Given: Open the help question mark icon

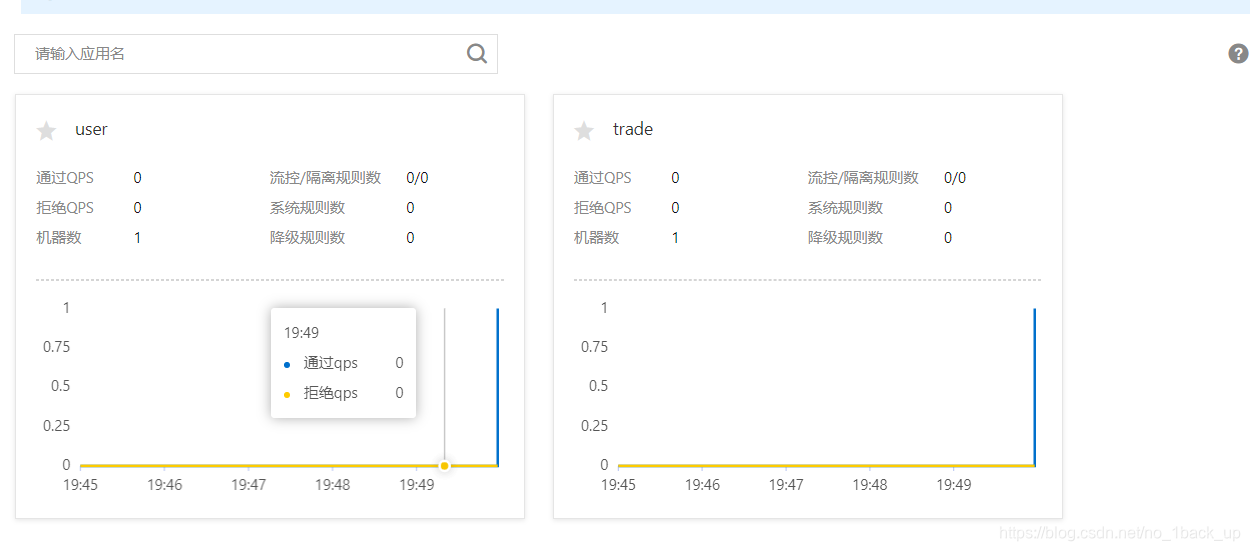Looking at the screenshot, I should point(1238,54).
